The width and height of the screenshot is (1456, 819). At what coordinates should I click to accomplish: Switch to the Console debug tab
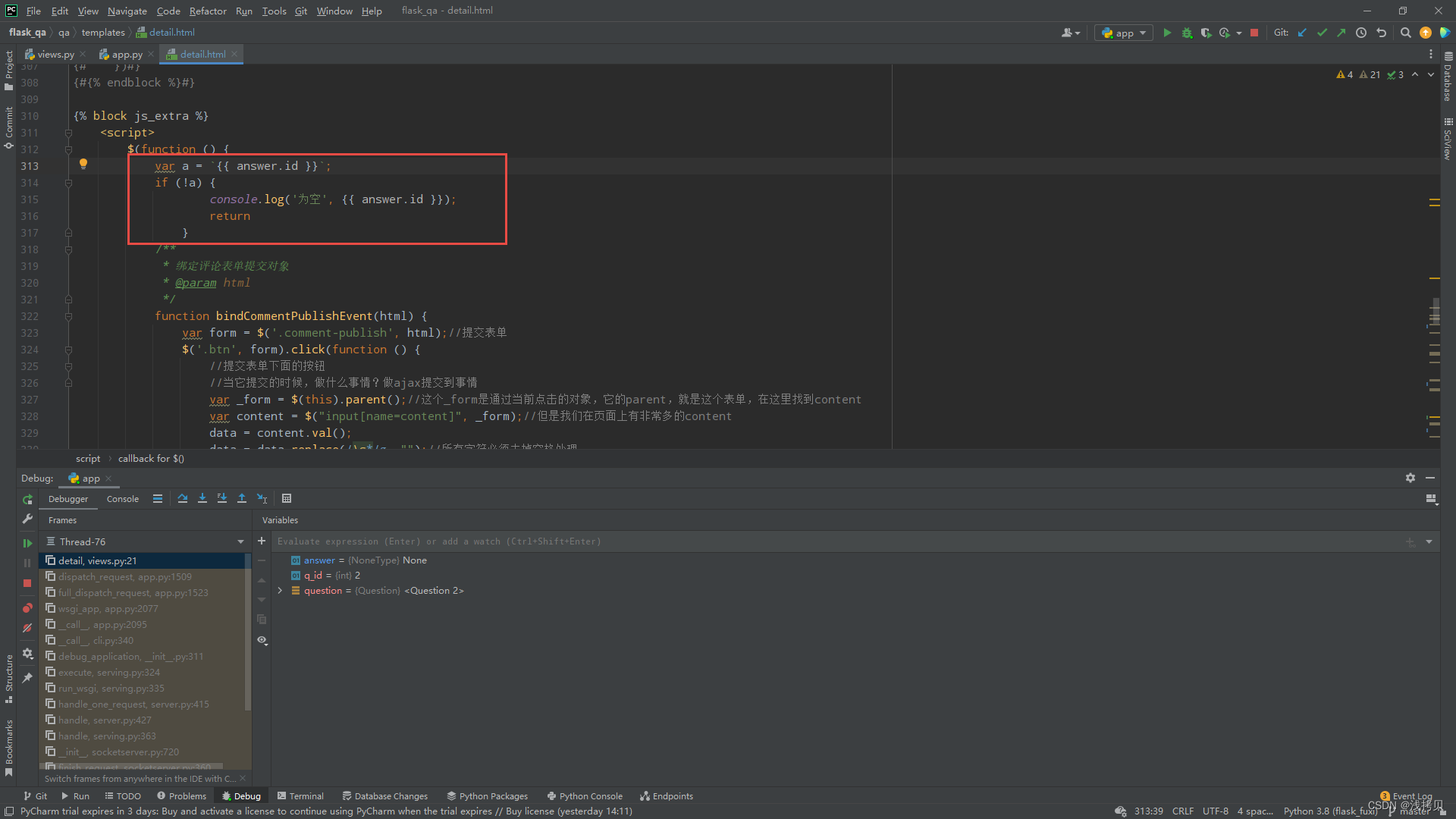point(122,499)
